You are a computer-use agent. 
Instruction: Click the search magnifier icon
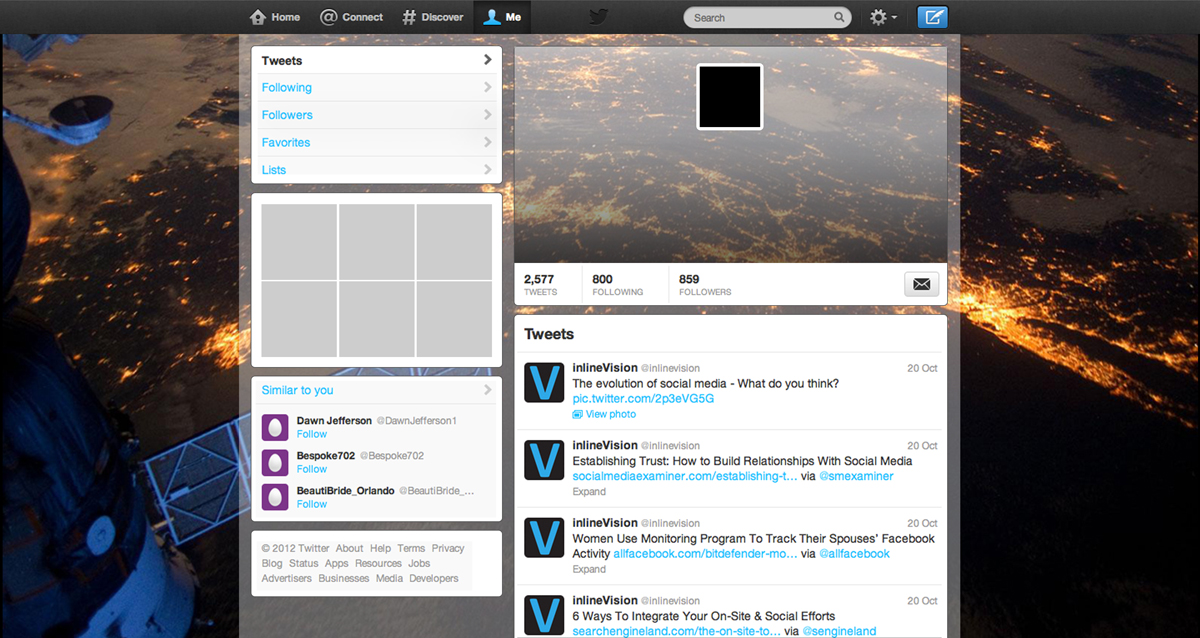click(x=839, y=17)
